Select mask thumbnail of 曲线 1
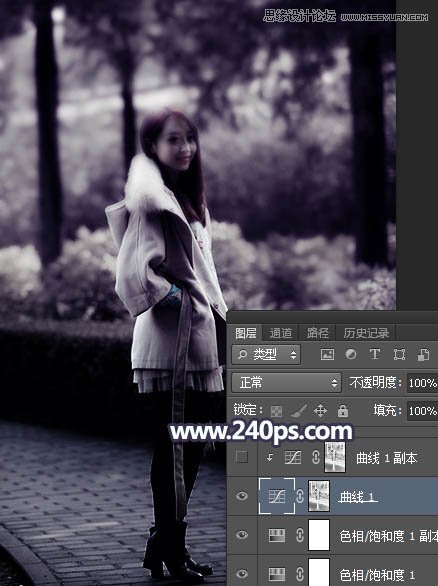 [319, 496]
